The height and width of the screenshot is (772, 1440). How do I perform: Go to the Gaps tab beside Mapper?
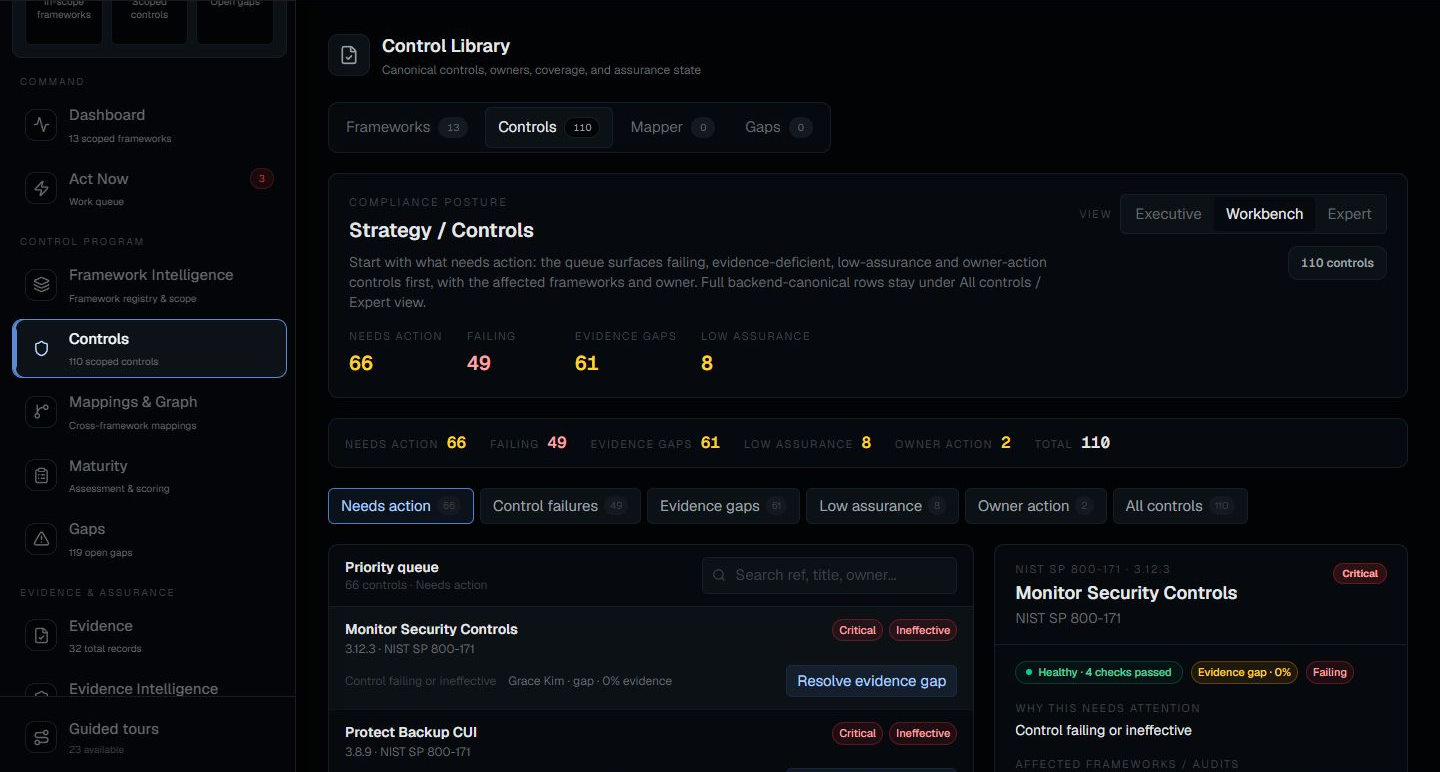[x=778, y=127]
